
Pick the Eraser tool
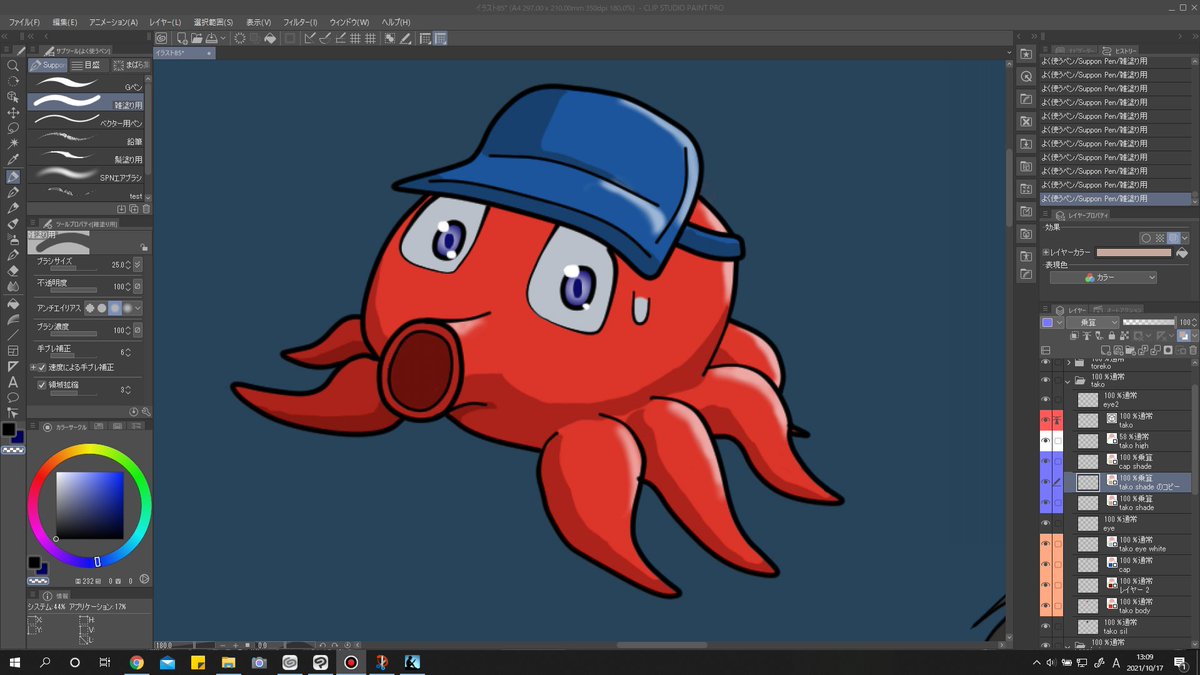[13, 270]
